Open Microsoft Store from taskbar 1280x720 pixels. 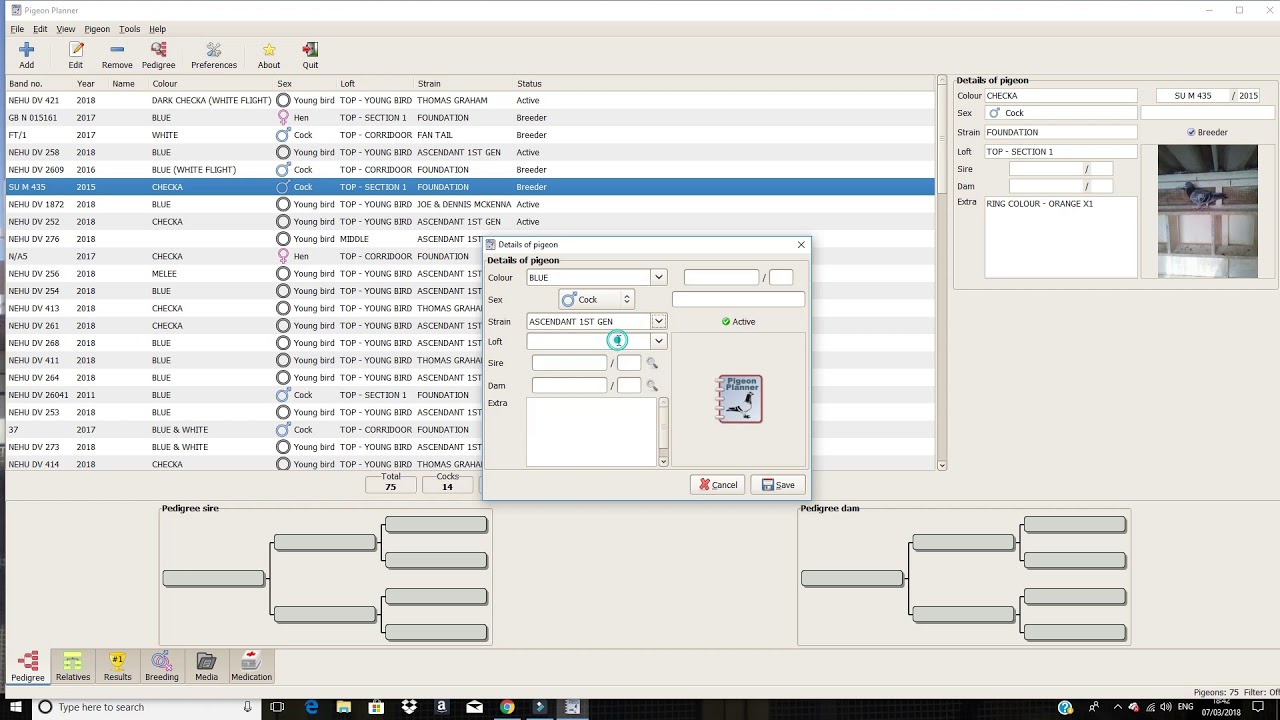(377, 707)
